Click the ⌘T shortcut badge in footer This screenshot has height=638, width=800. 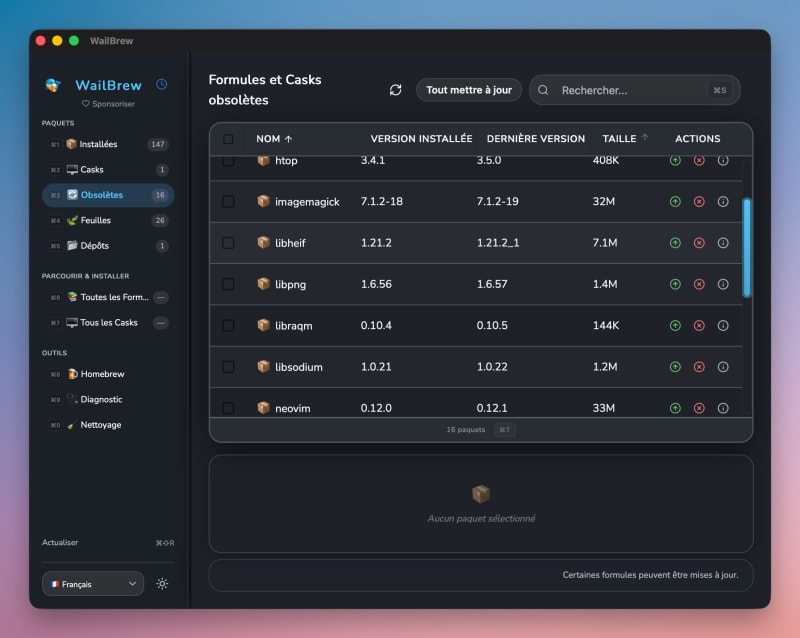[x=505, y=430]
